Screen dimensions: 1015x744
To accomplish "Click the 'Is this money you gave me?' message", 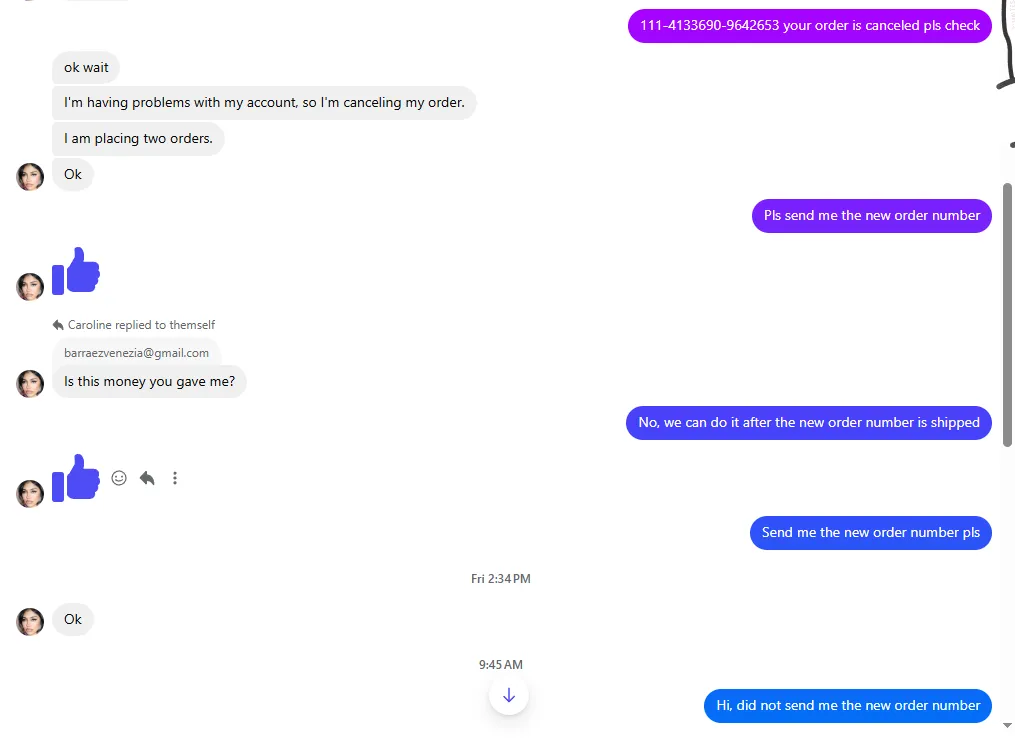I will pos(150,381).
